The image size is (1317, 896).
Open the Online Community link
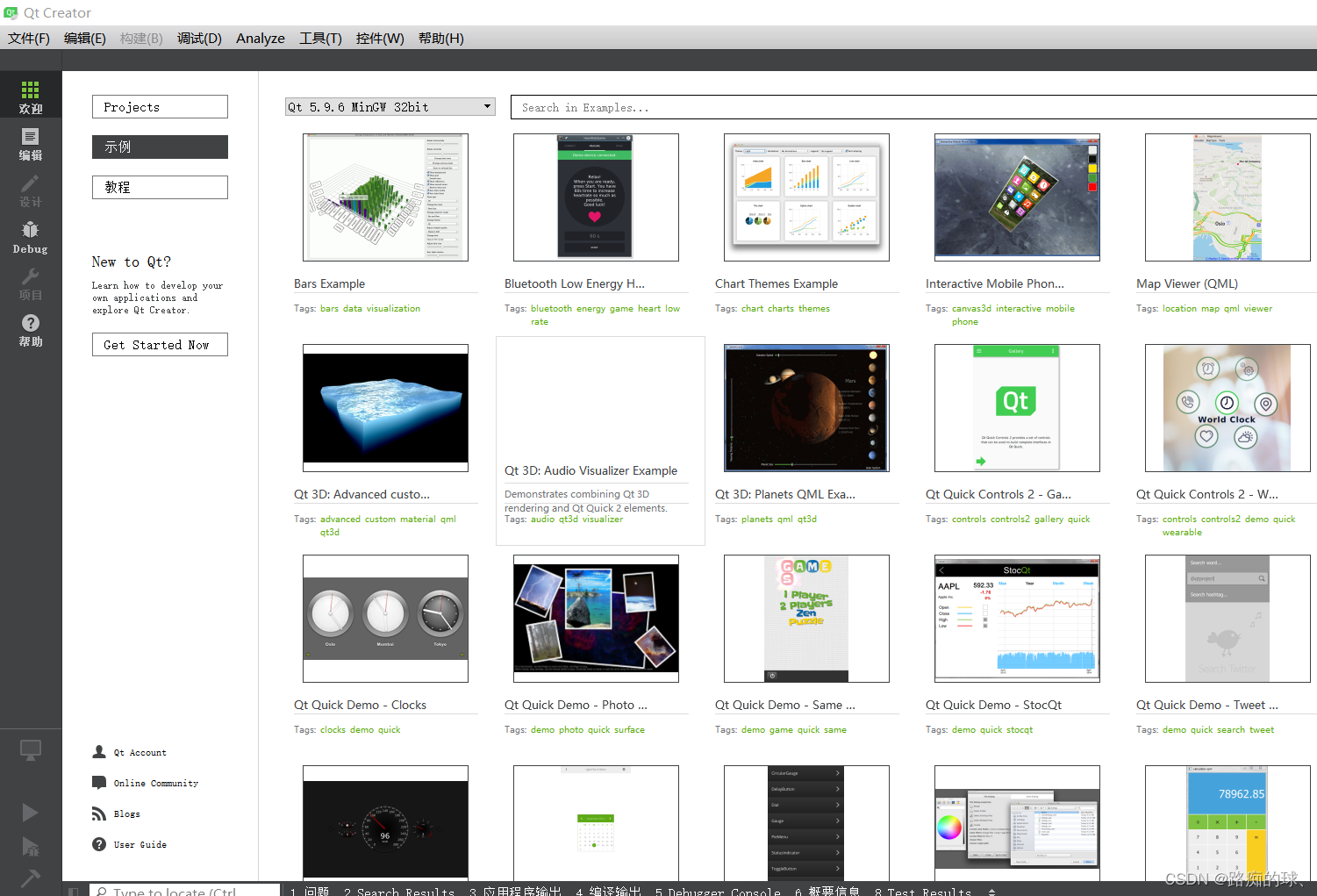pyautogui.click(x=156, y=784)
